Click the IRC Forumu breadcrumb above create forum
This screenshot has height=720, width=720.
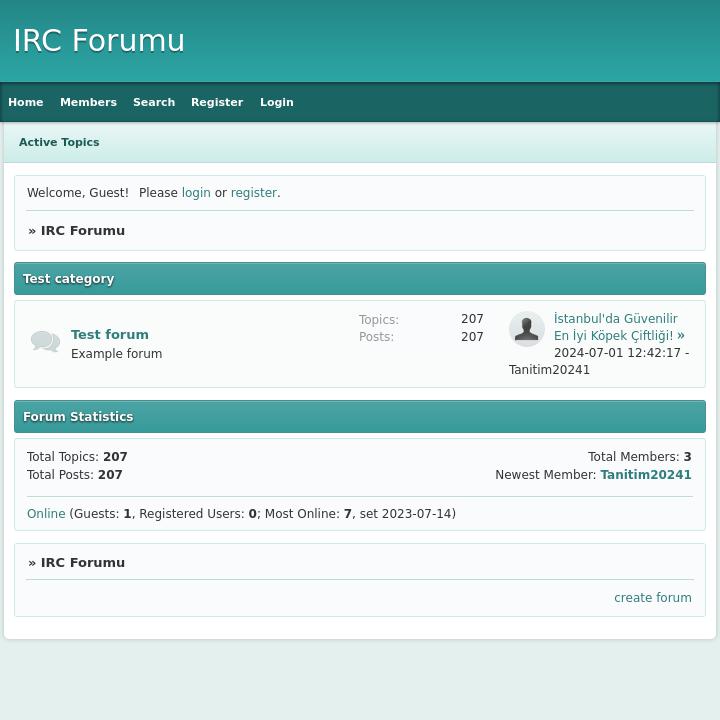(x=83, y=563)
